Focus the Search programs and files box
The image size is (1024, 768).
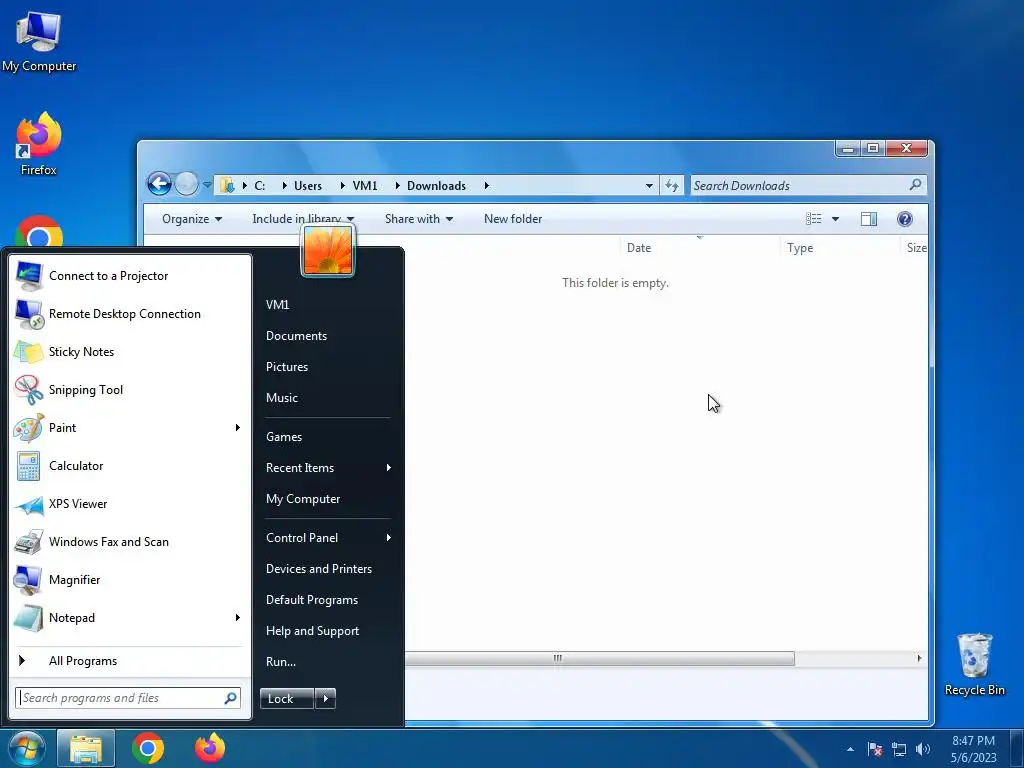click(128, 698)
